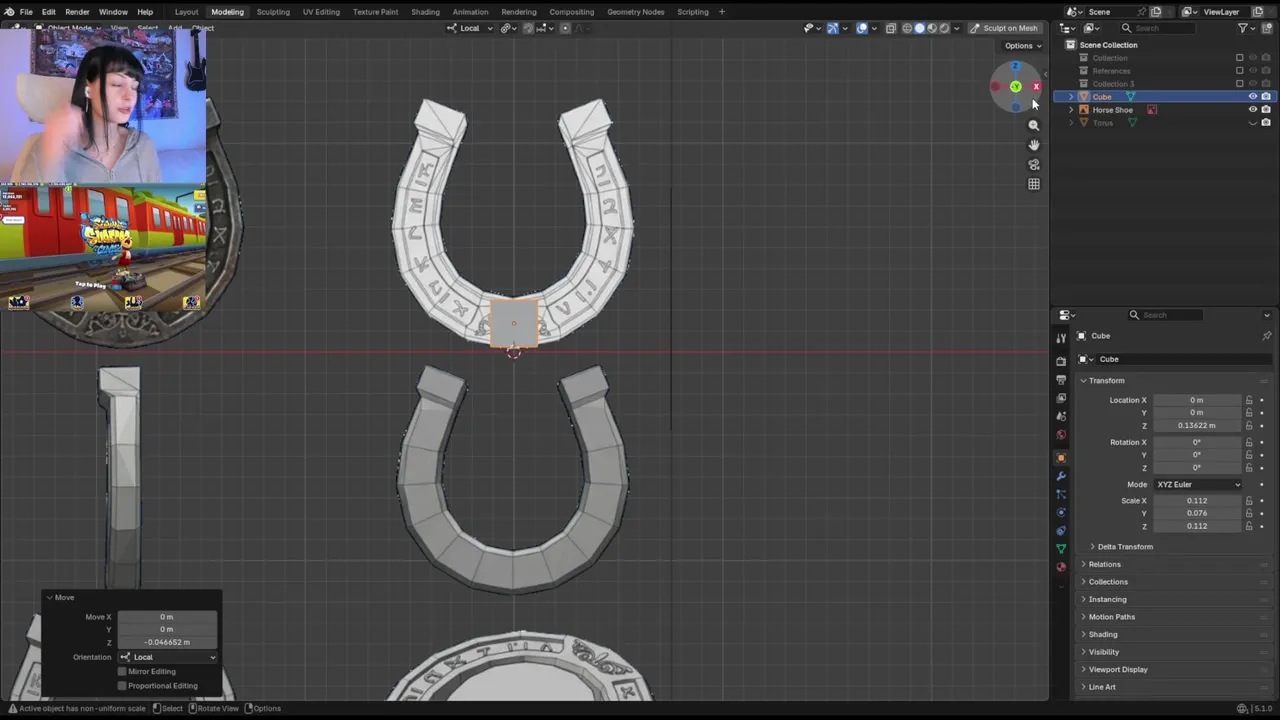Open the Blender logo menu
The width and height of the screenshot is (1280, 720).
coord(9,12)
